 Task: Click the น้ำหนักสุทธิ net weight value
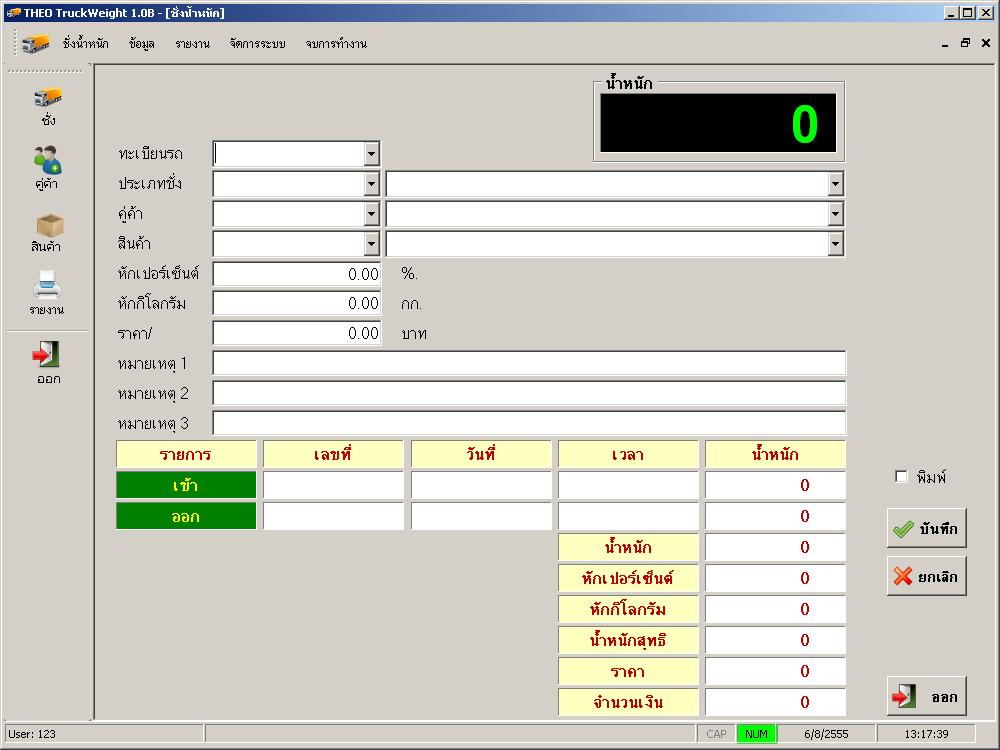(776, 640)
